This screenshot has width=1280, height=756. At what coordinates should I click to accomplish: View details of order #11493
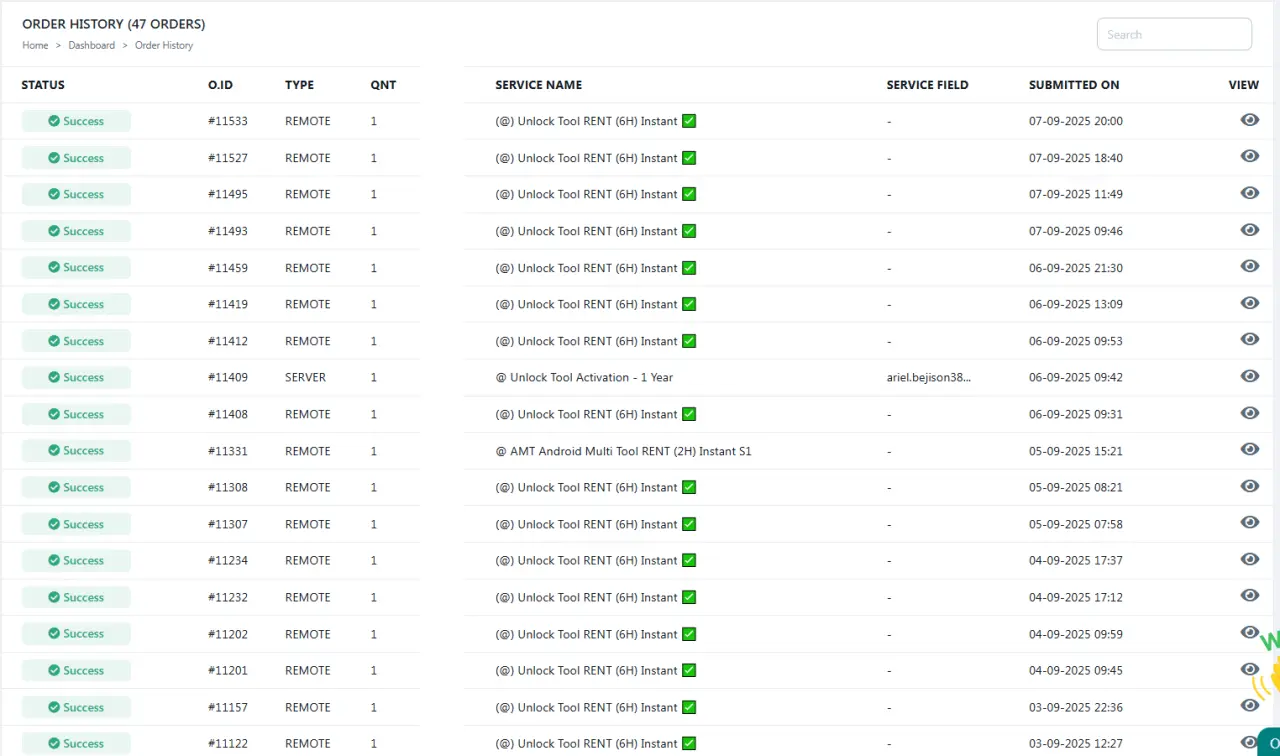tap(1249, 230)
